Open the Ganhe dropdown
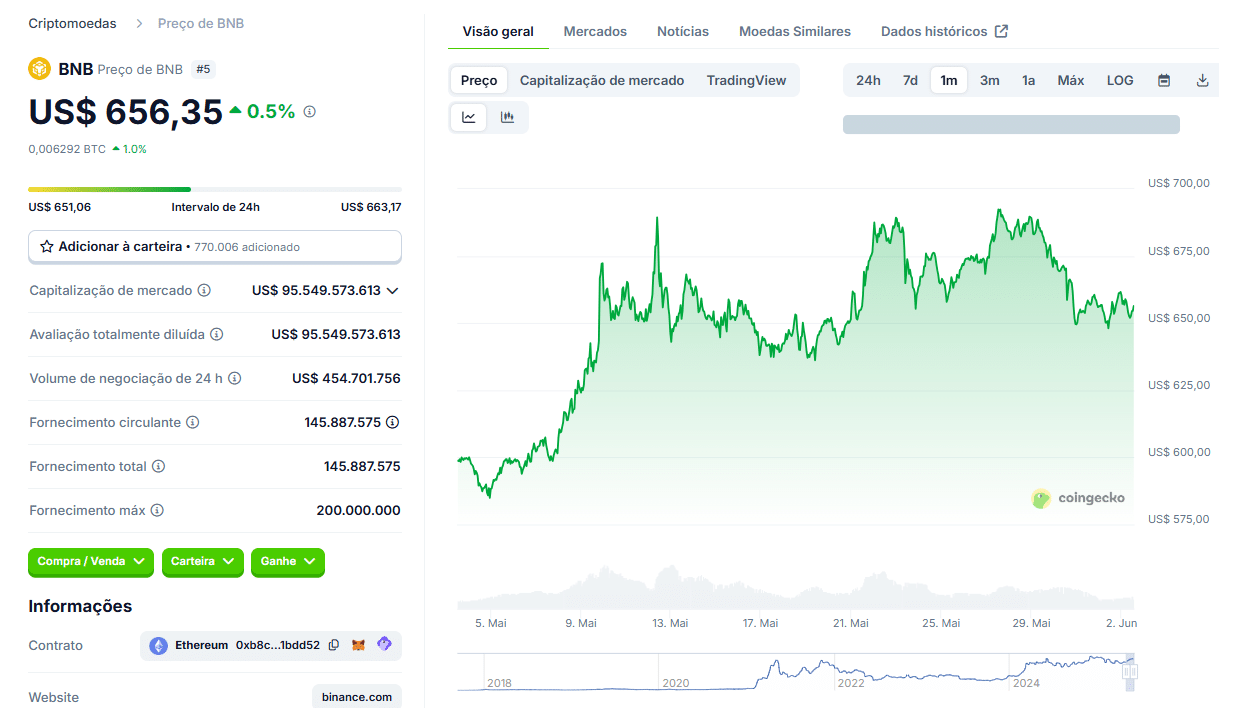This screenshot has height=708, width=1237. coord(288,562)
